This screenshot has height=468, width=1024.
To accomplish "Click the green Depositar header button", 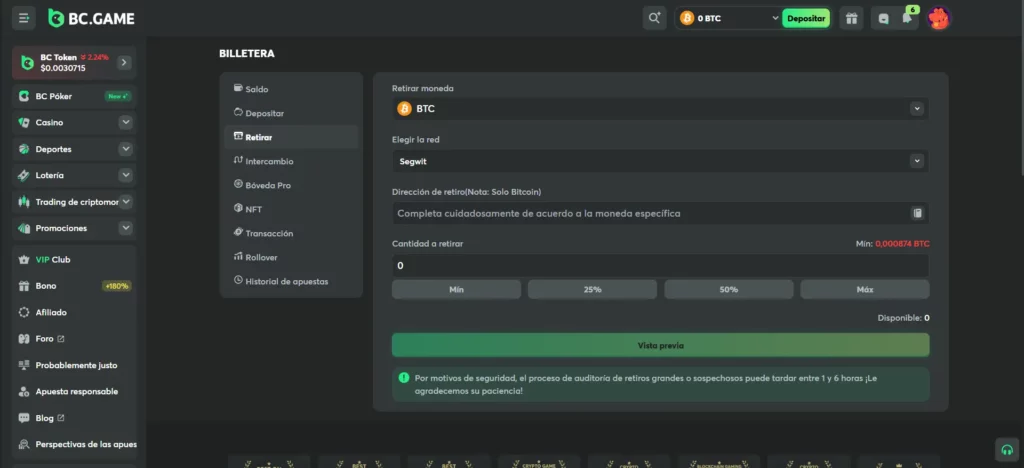I will click(806, 18).
